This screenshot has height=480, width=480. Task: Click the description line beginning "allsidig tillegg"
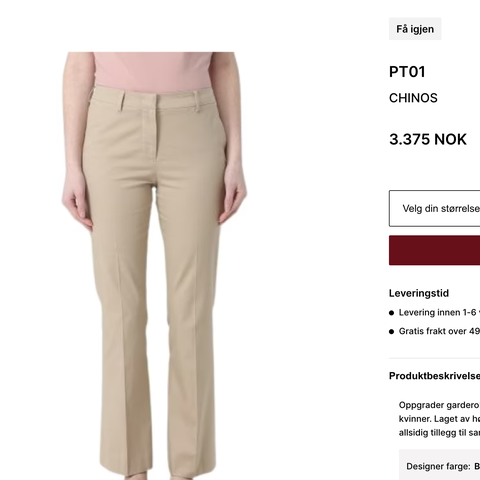click(439, 433)
